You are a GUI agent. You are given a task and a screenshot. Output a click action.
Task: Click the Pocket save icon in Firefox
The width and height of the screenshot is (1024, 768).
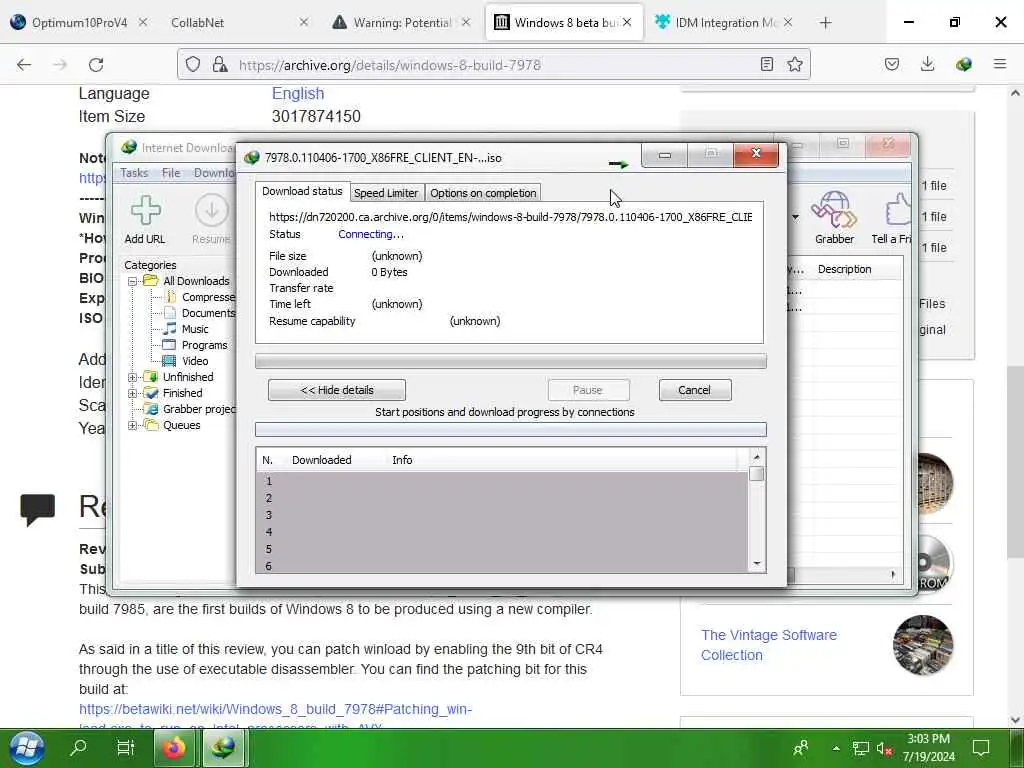click(892, 64)
